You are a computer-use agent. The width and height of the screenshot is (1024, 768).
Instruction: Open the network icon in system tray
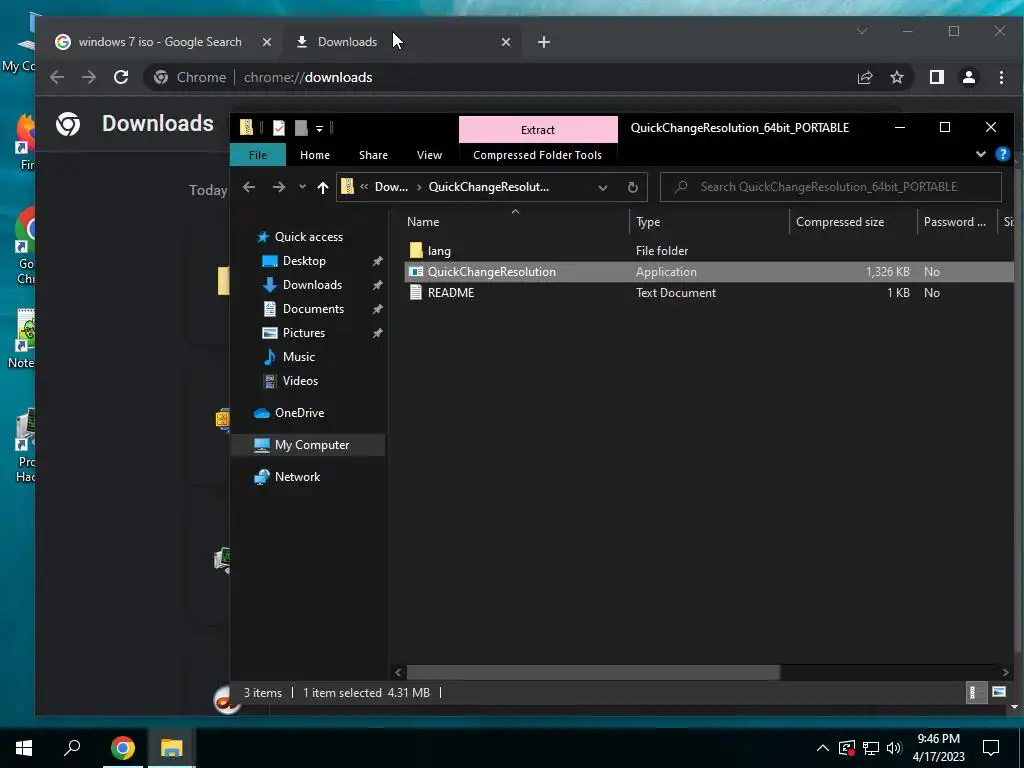coord(871,748)
